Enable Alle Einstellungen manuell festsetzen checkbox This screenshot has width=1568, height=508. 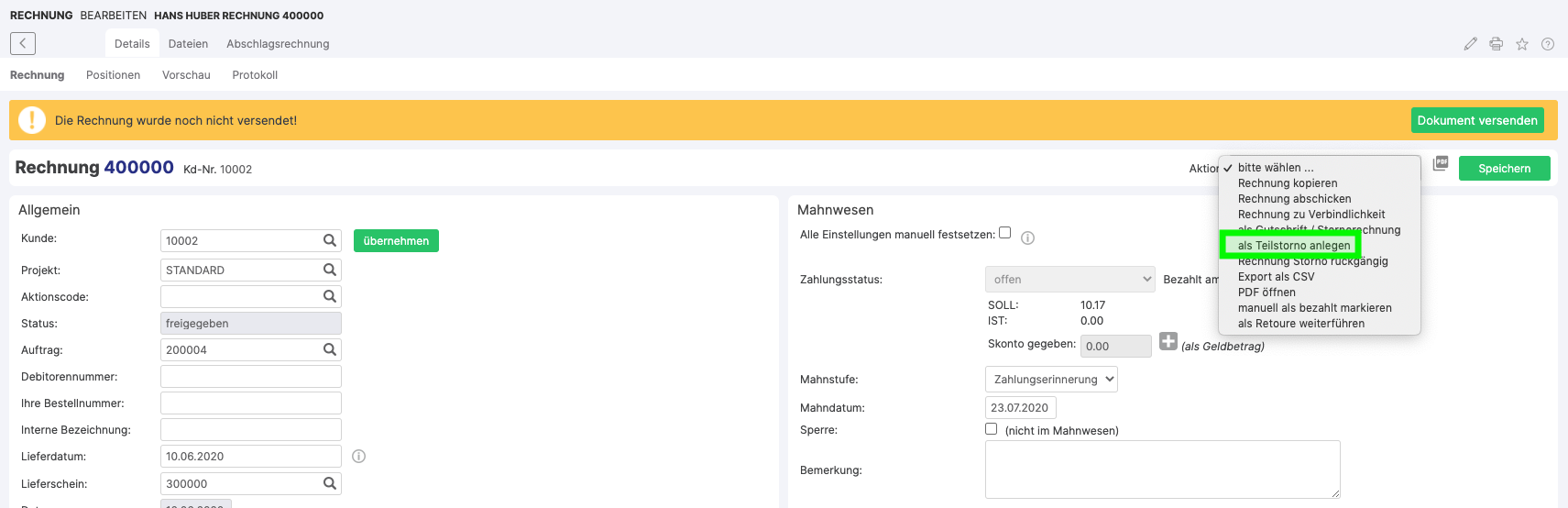[x=1004, y=233]
